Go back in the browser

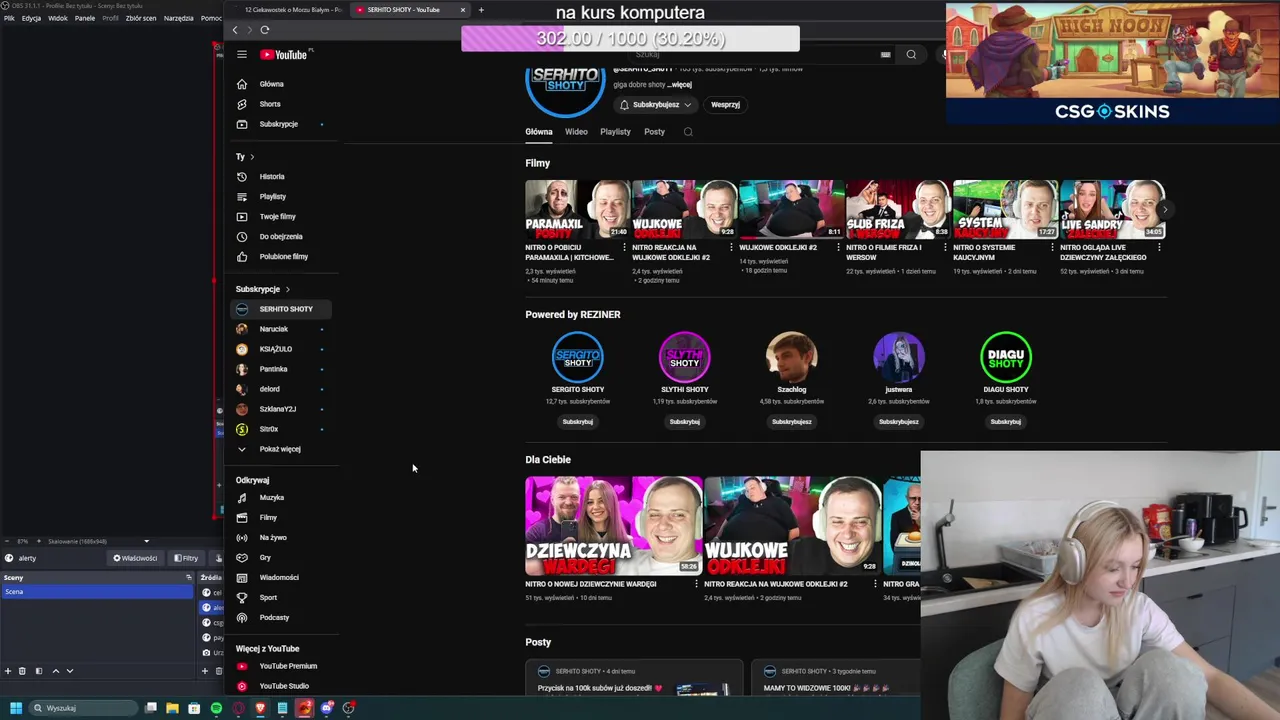pos(235,30)
